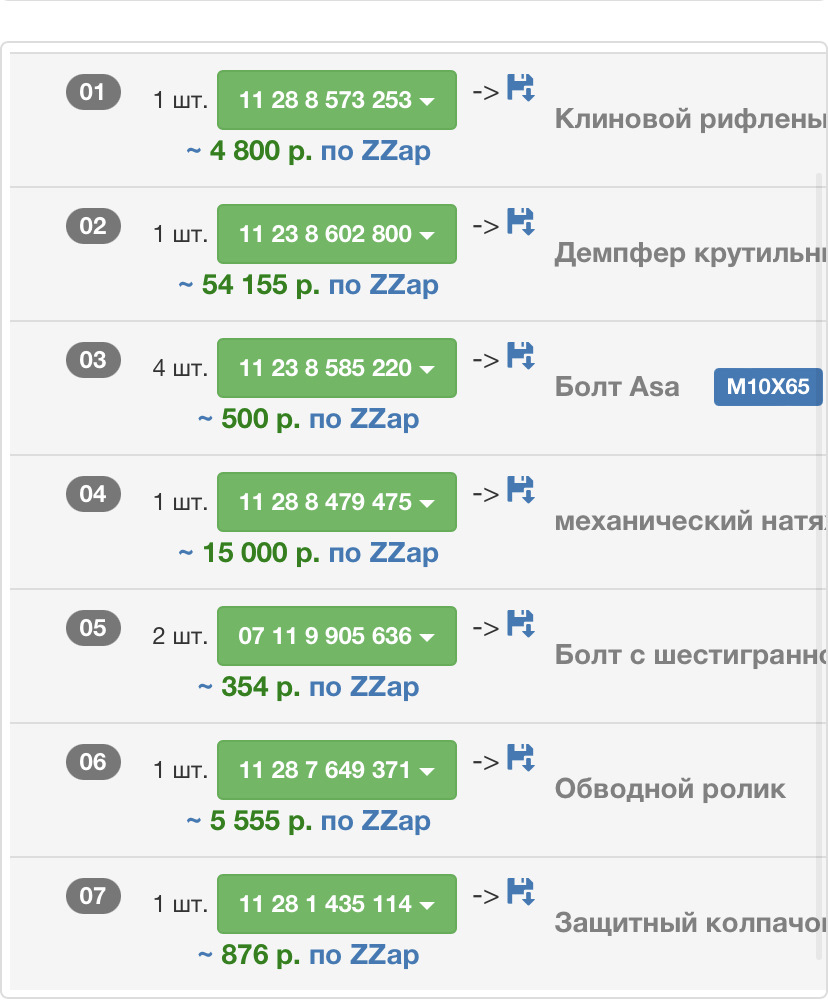
Task: Click the add-to-cart icon beside 11 28 8 479 475
Action: pyautogui.click(x=520, y=489)
